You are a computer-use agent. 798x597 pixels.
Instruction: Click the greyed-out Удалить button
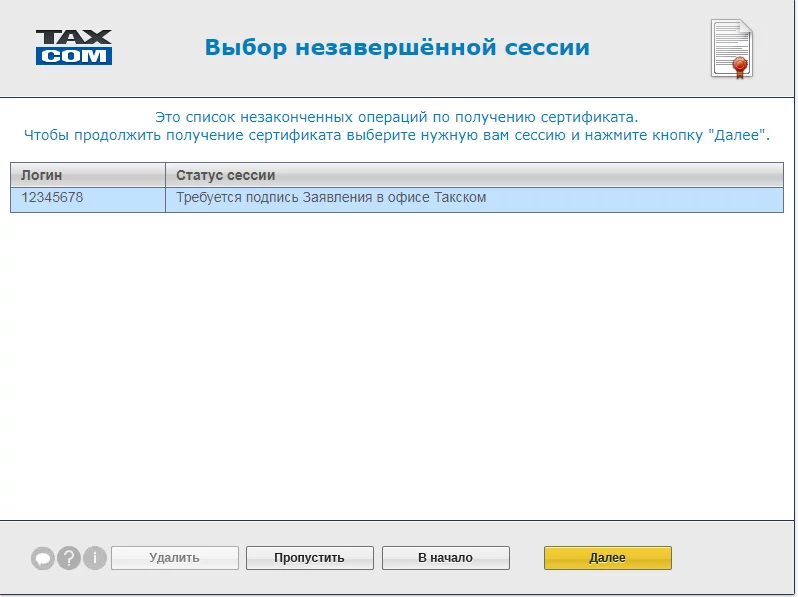(174, 558)
